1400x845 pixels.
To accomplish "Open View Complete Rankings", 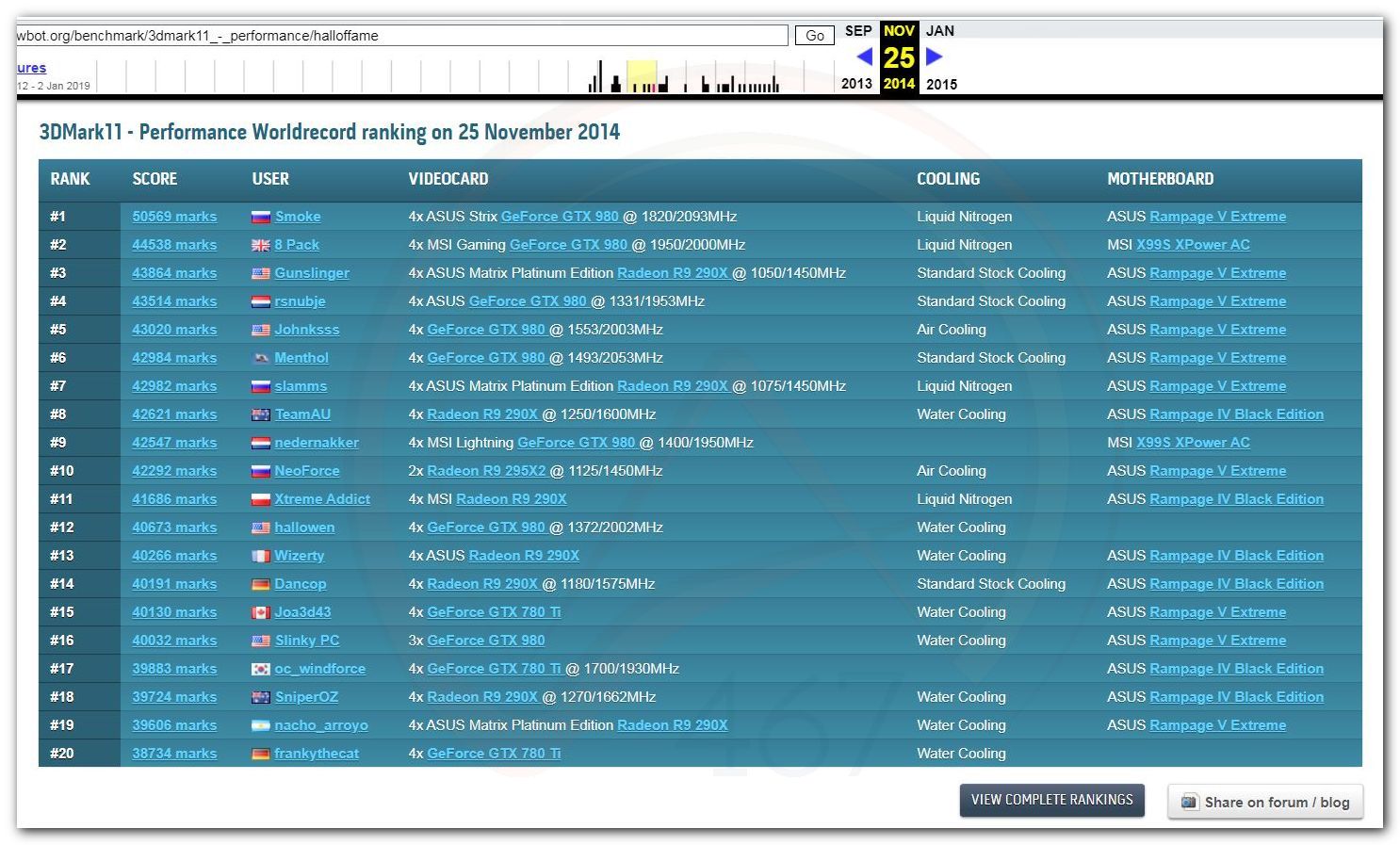I will point(1052,800).
